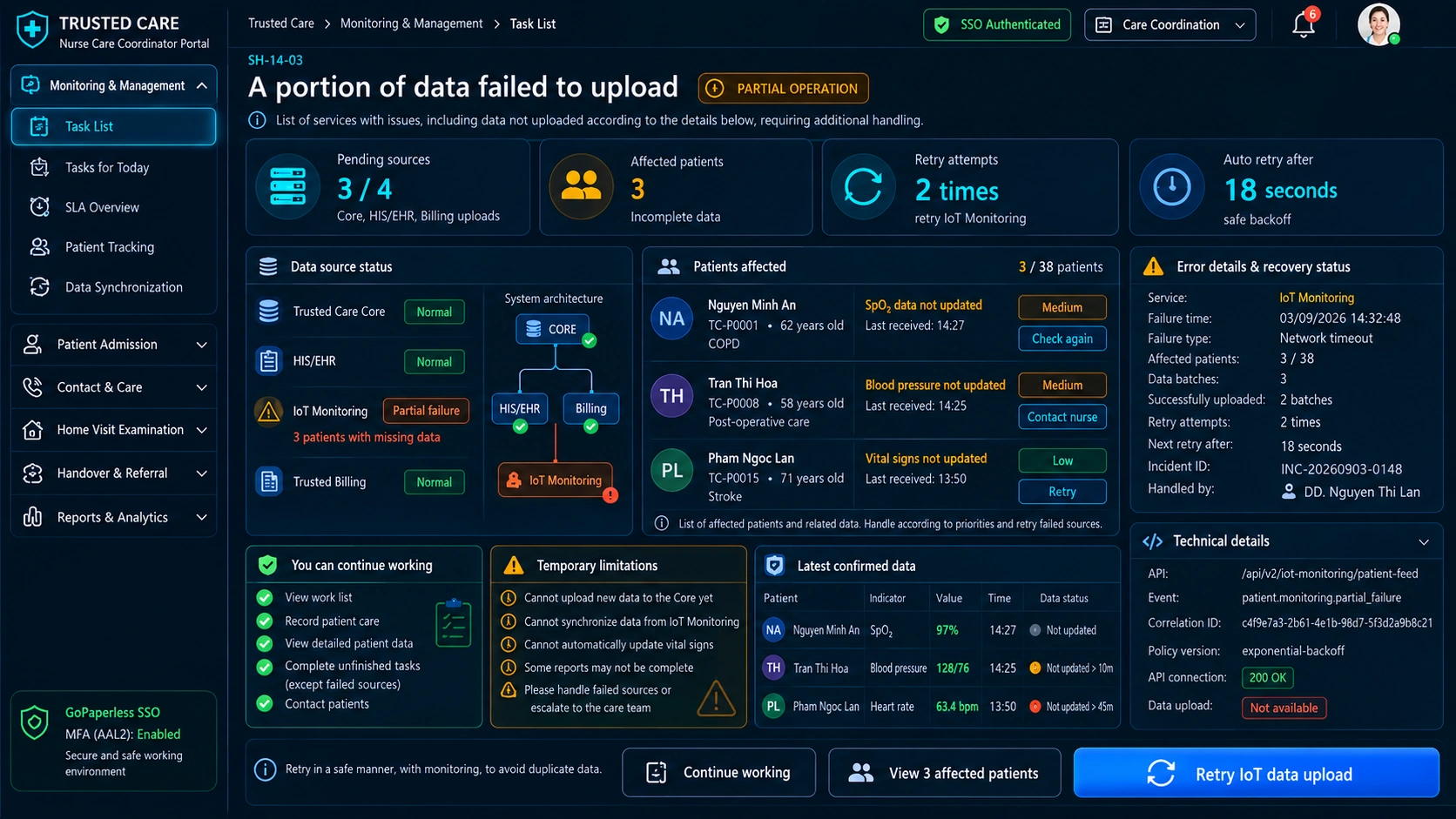
Task: Select the CORE node in system architecture
Action: 553,329
